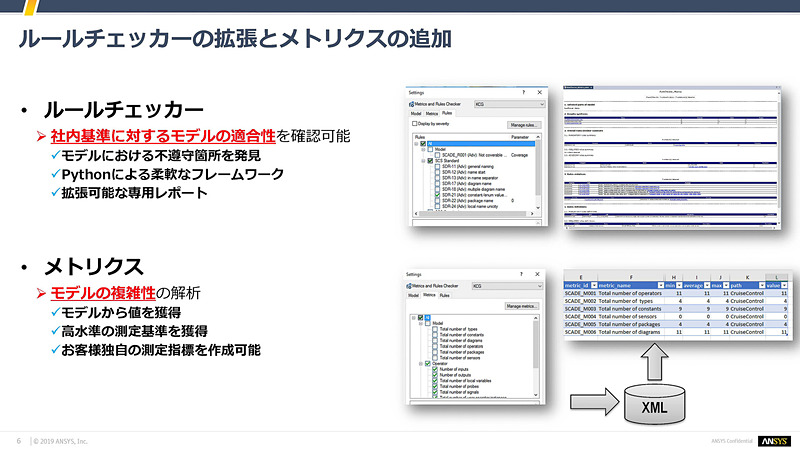Open the metric_name column filter dropdown

tap(661, 285)
